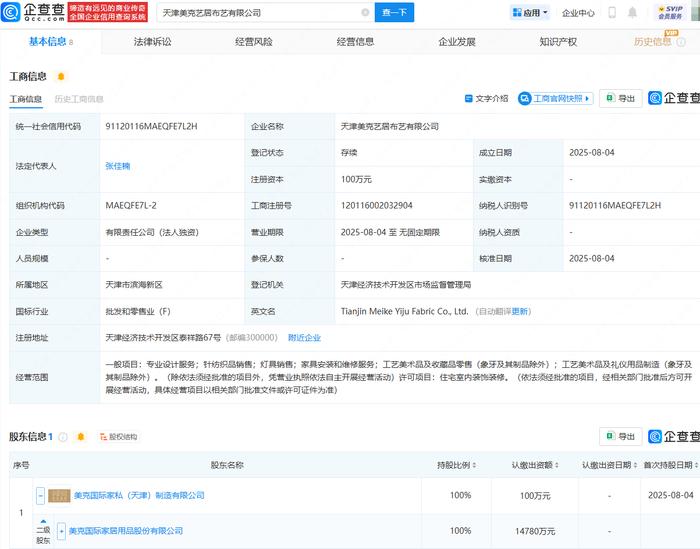700x549 pixels.
Task: Open 股权结构 link
Action: point(119,437)
